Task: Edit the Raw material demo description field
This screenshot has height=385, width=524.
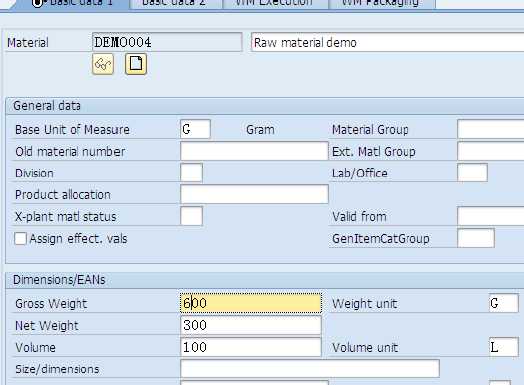Action: (387, 42)
